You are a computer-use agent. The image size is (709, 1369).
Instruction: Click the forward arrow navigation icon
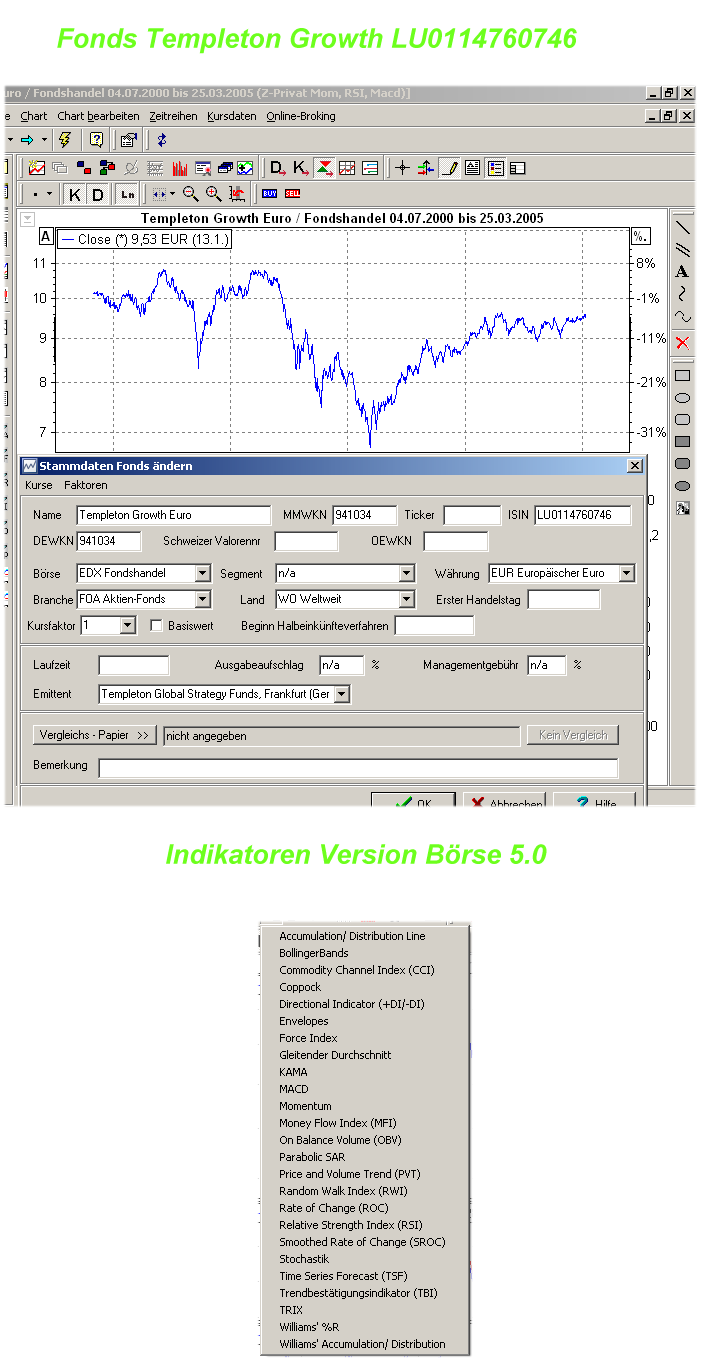[x=28, y=140]
